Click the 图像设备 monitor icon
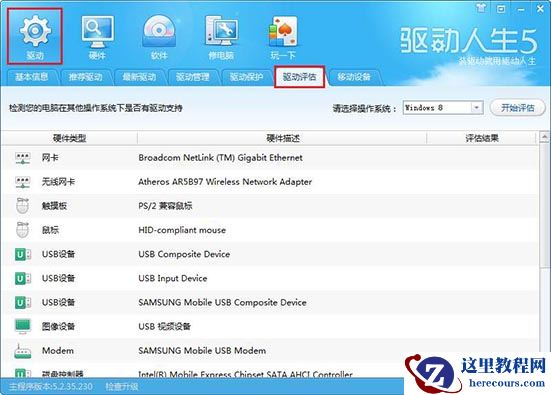 point(23,326)
